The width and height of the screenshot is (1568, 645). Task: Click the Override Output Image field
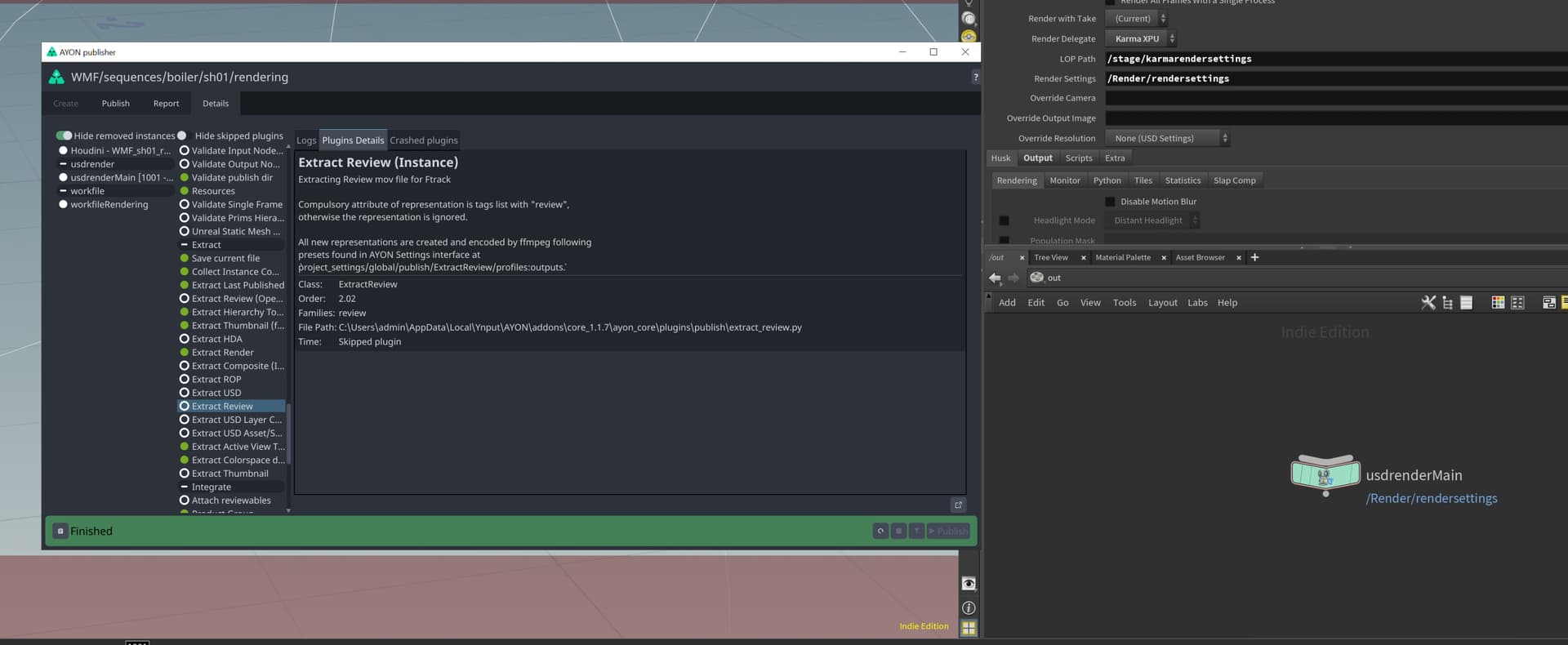pyautogui.click(x=1336, y=118)
